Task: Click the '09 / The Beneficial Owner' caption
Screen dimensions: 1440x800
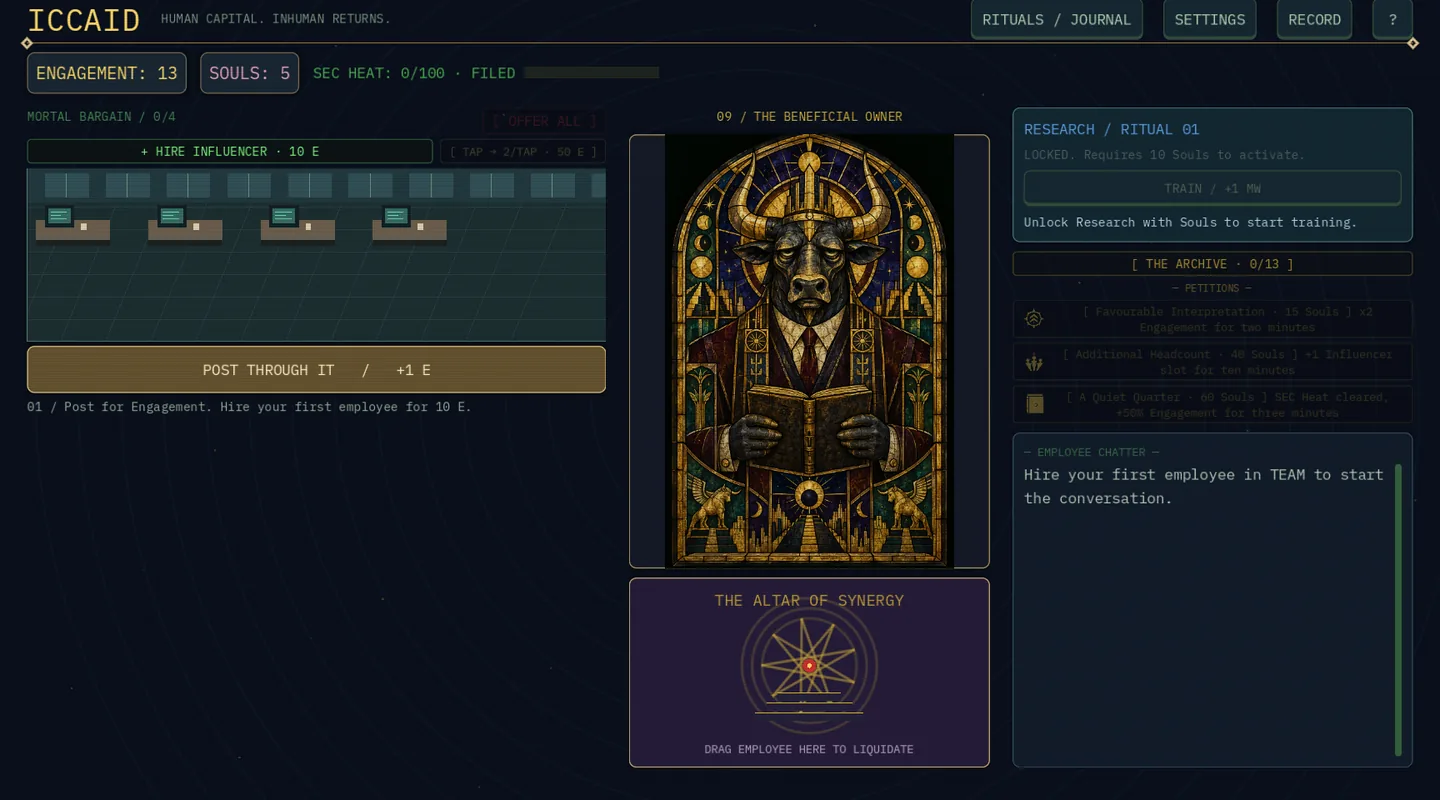Action: pos(809,117)
